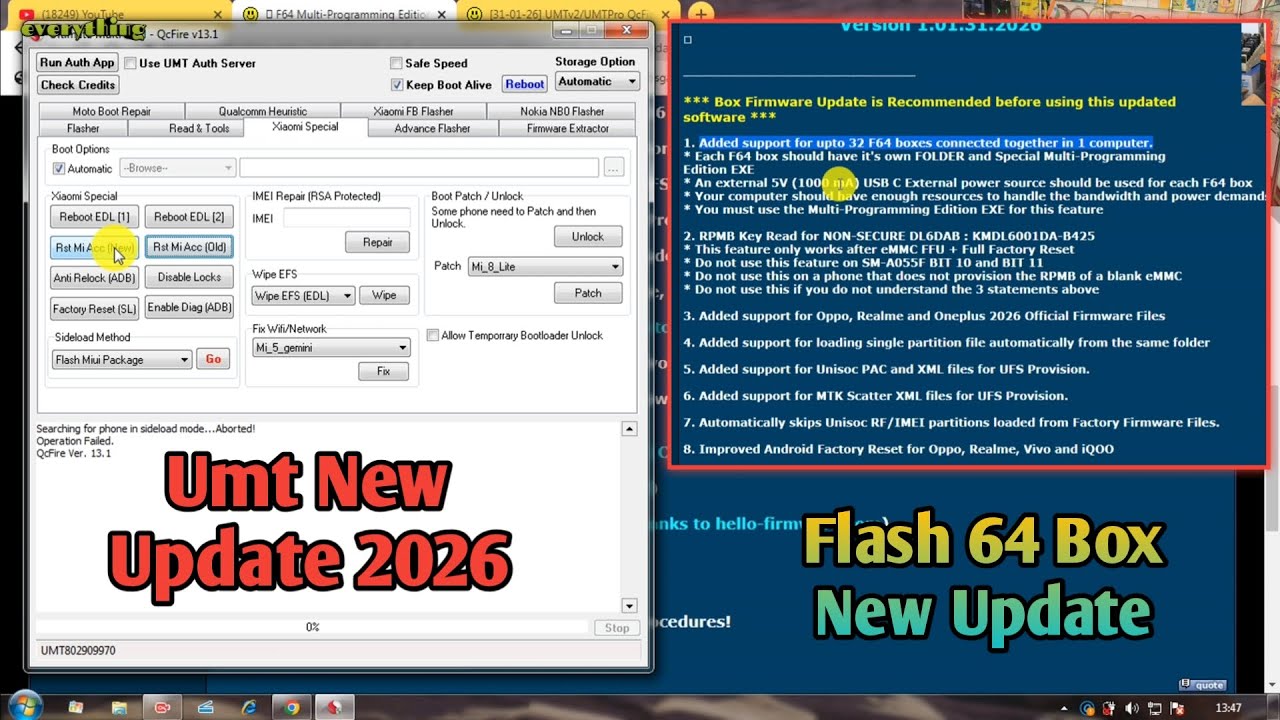
Task: Enable Allow Temporary Bootloader Unlock checkbox
Action: (433, 336)
